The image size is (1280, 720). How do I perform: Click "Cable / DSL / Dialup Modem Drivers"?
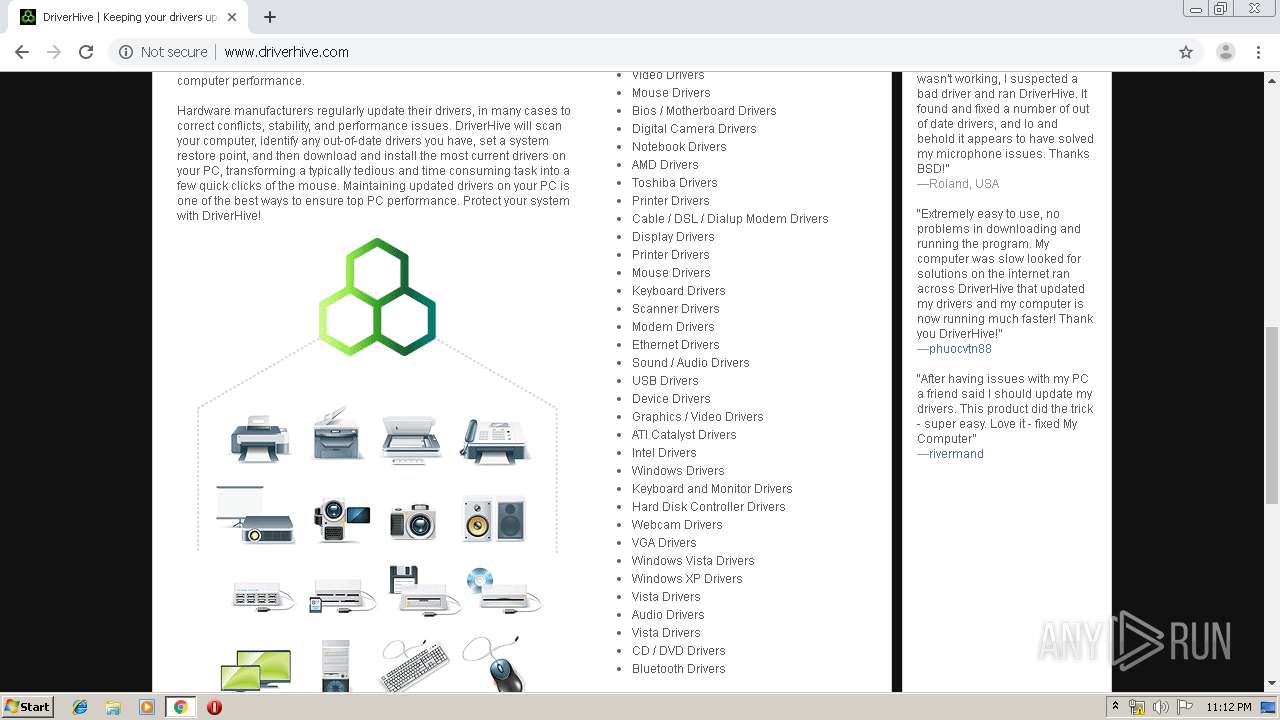click(730, 219)
